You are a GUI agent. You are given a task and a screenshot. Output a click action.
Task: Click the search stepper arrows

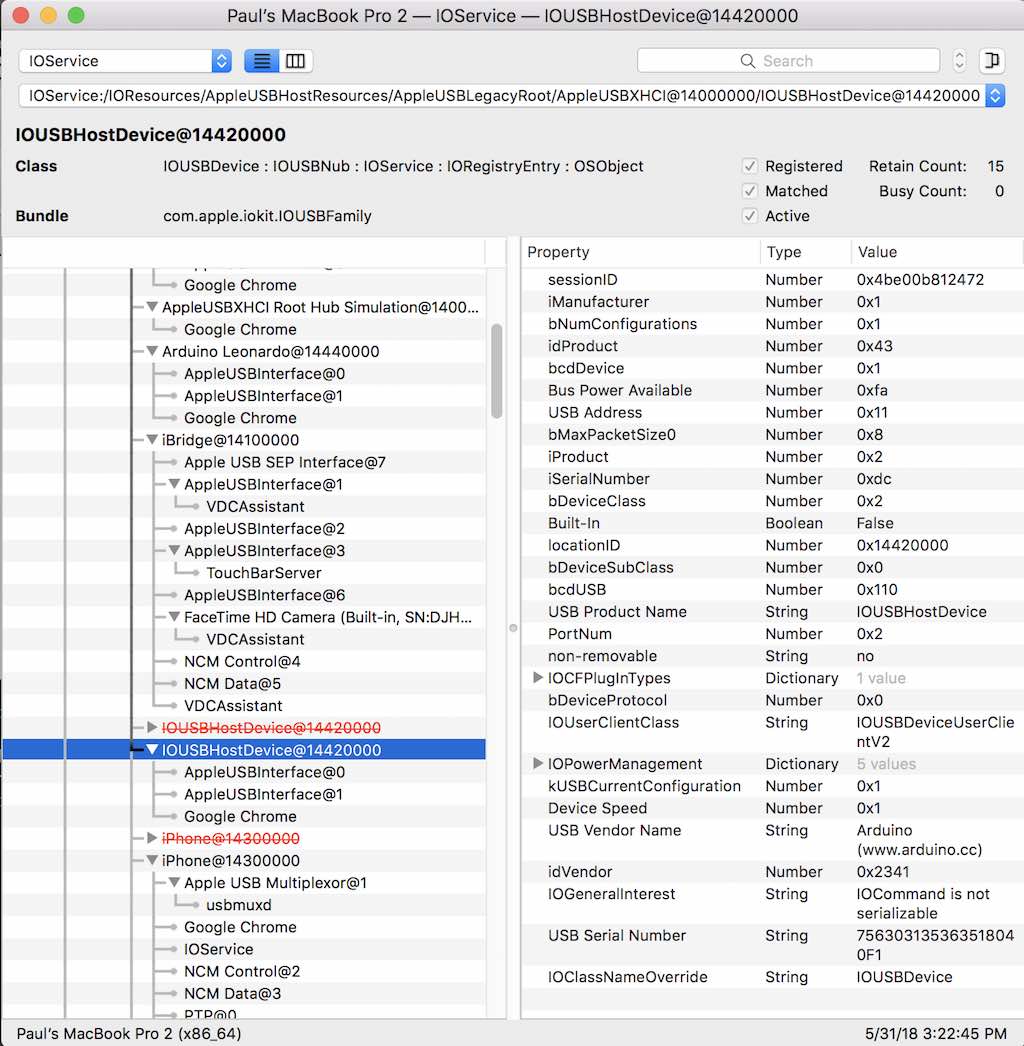[959, 61]
